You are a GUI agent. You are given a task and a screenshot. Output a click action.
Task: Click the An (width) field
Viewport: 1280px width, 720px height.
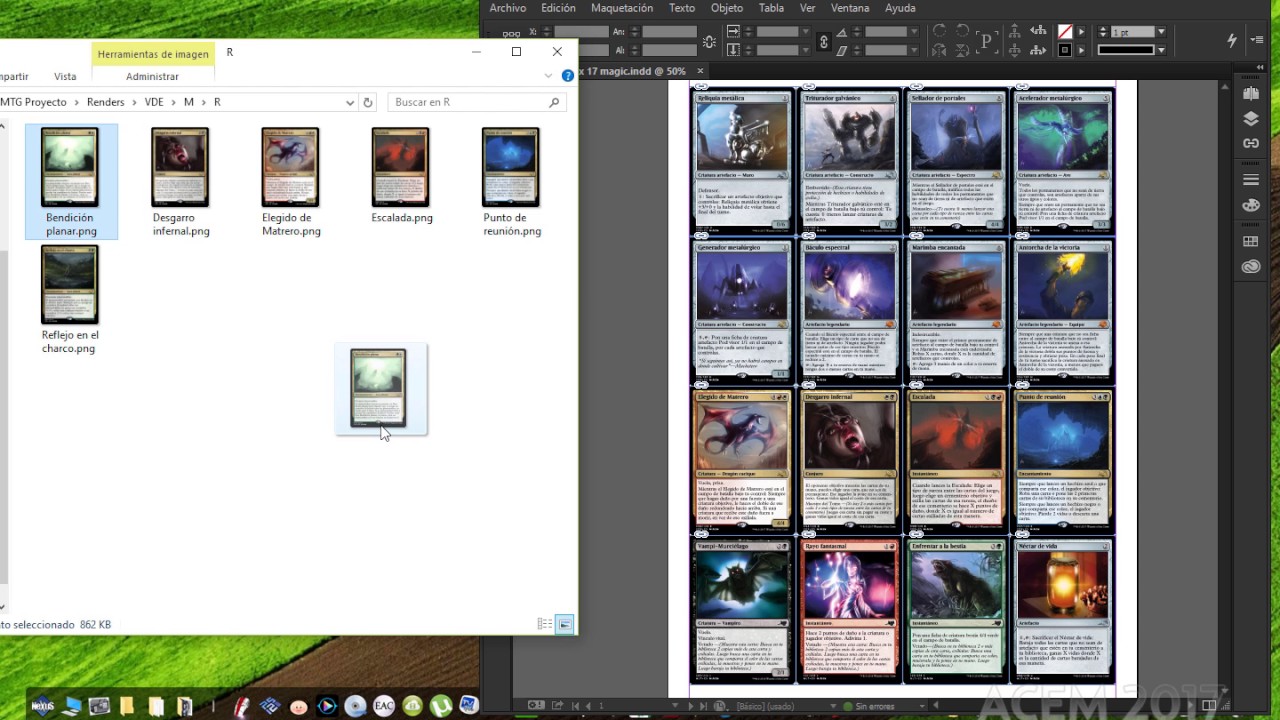coord(669,31)
